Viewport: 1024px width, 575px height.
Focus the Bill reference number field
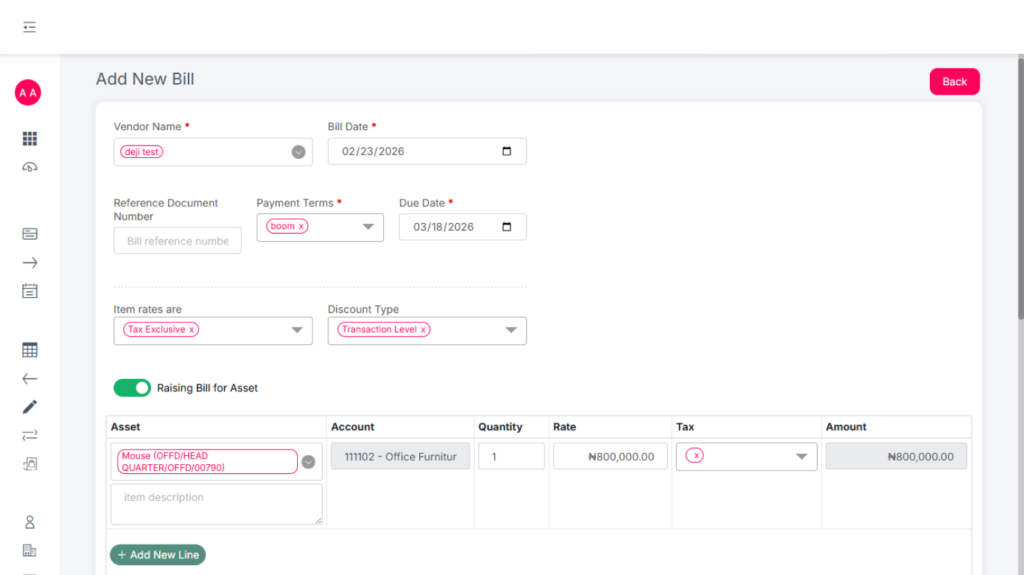click(177, 241)
